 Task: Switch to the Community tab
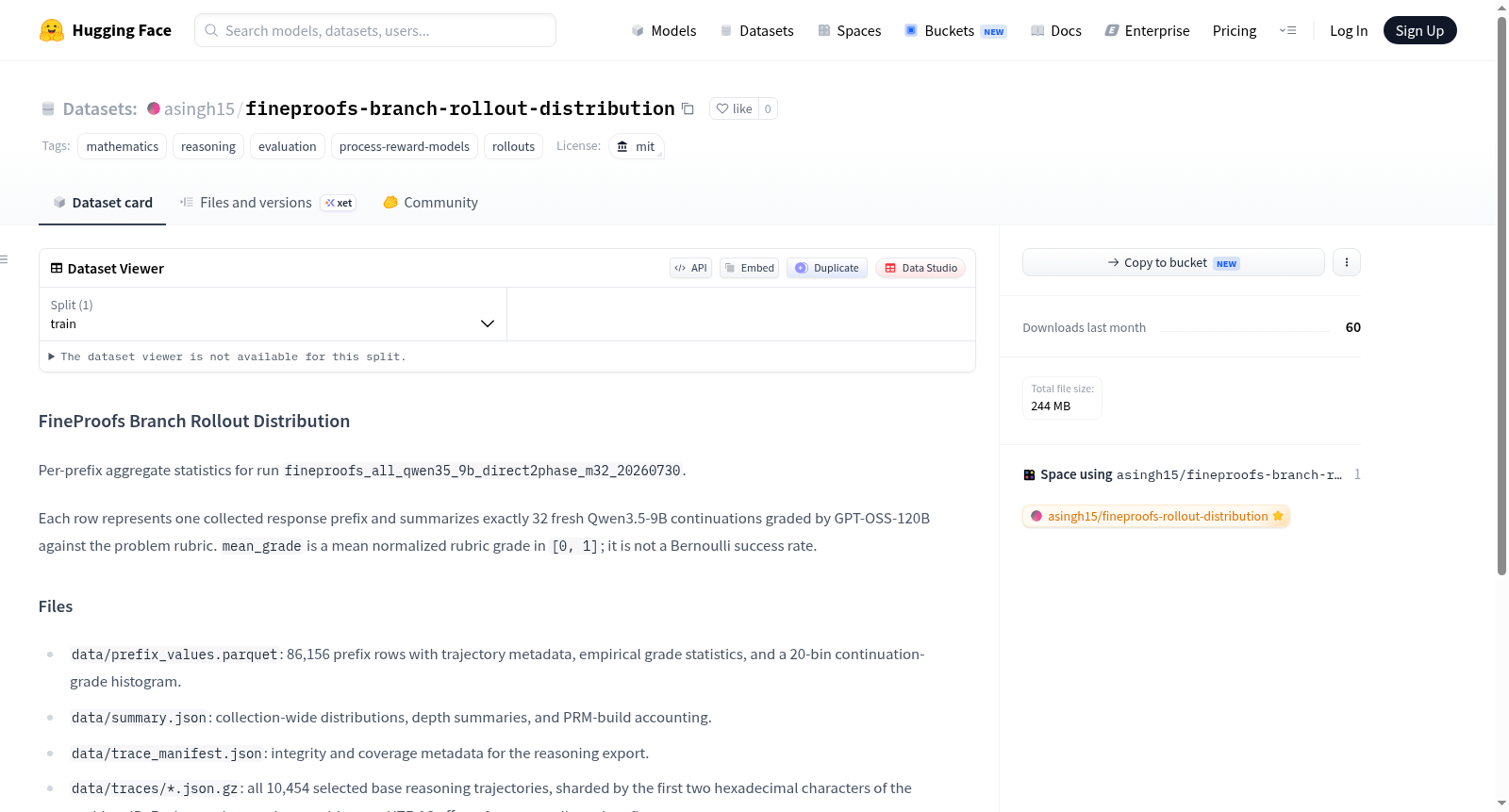tap(430, 202)
